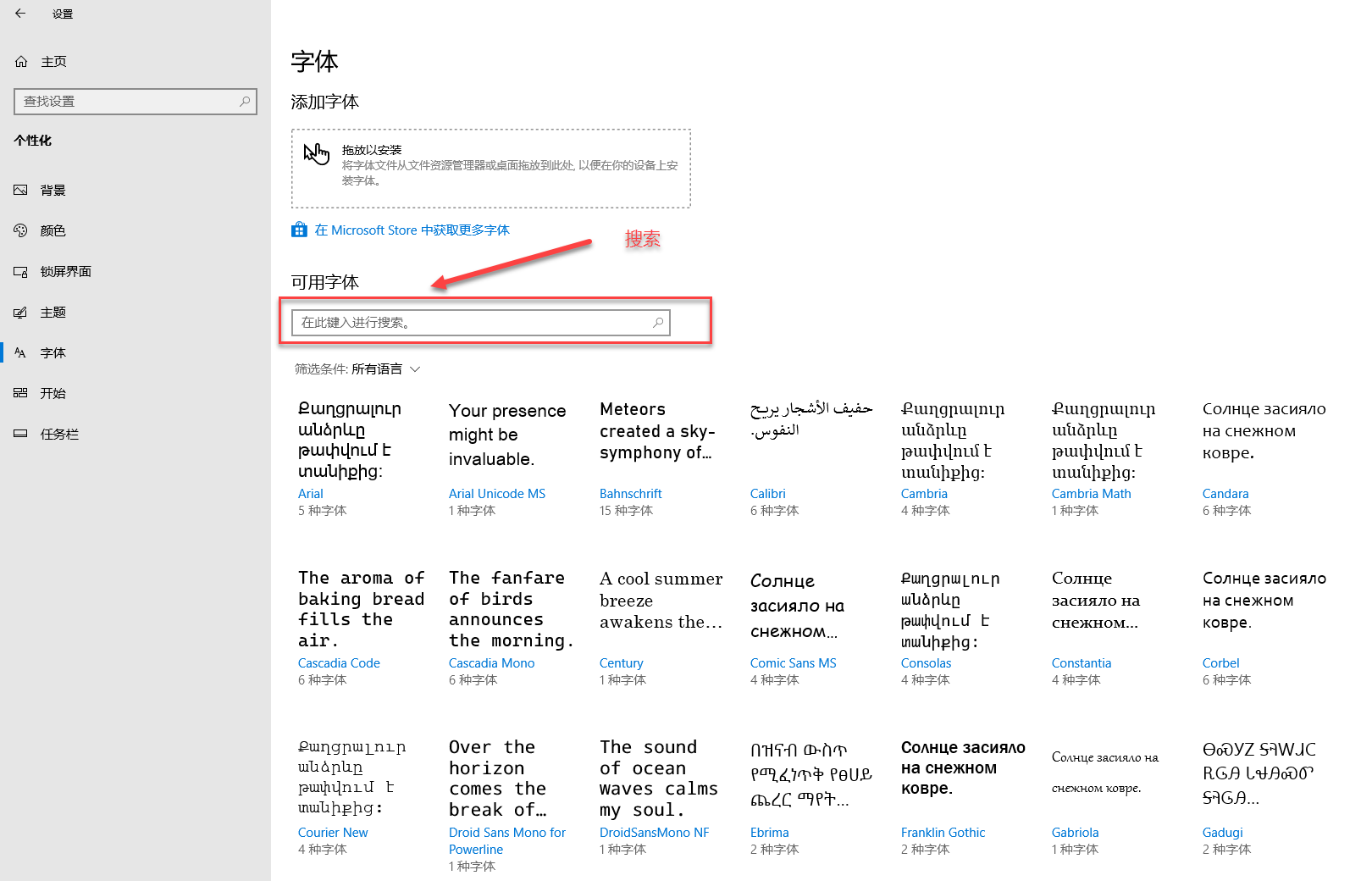This screenshot has height=881, width=1372.
Task: Click the home icon next to 主页
Action: tap(21, 61)
